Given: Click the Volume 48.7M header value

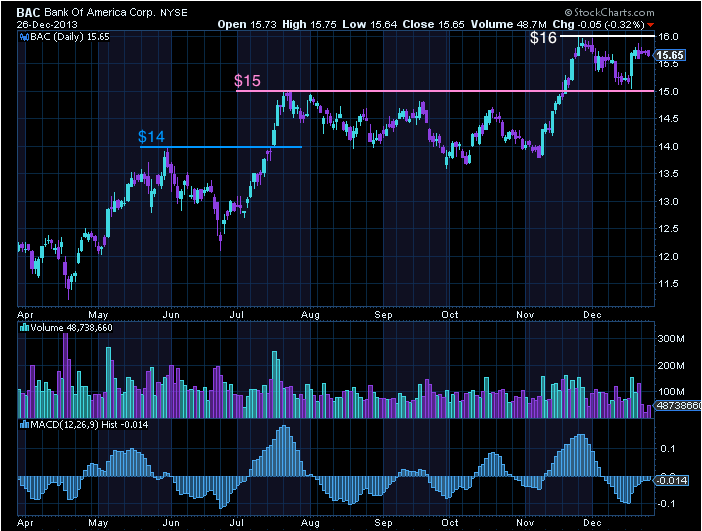Looking at the screenshot, I should (x=509, y=25).
